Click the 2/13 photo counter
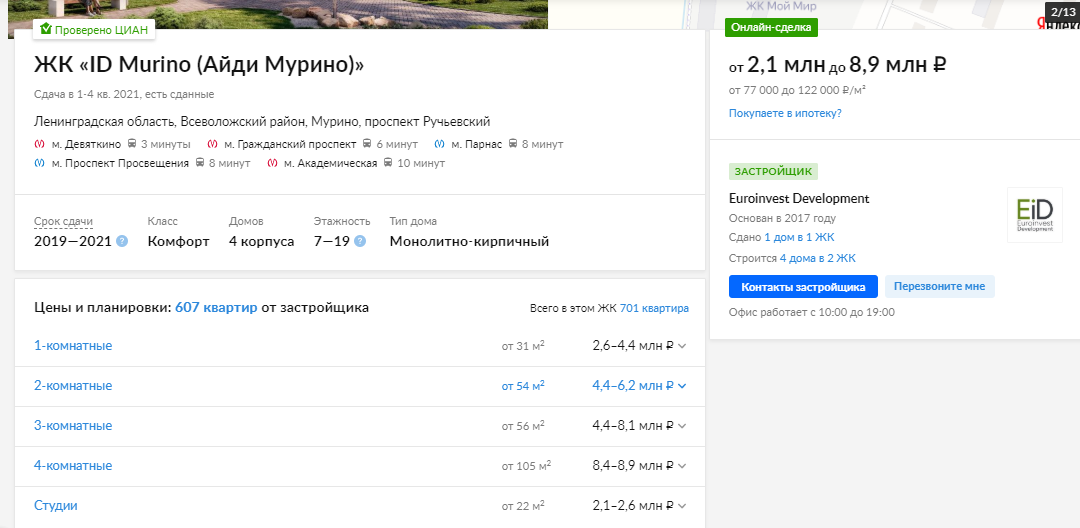The image size is (1080, 528). click(x=1063, y=12)
